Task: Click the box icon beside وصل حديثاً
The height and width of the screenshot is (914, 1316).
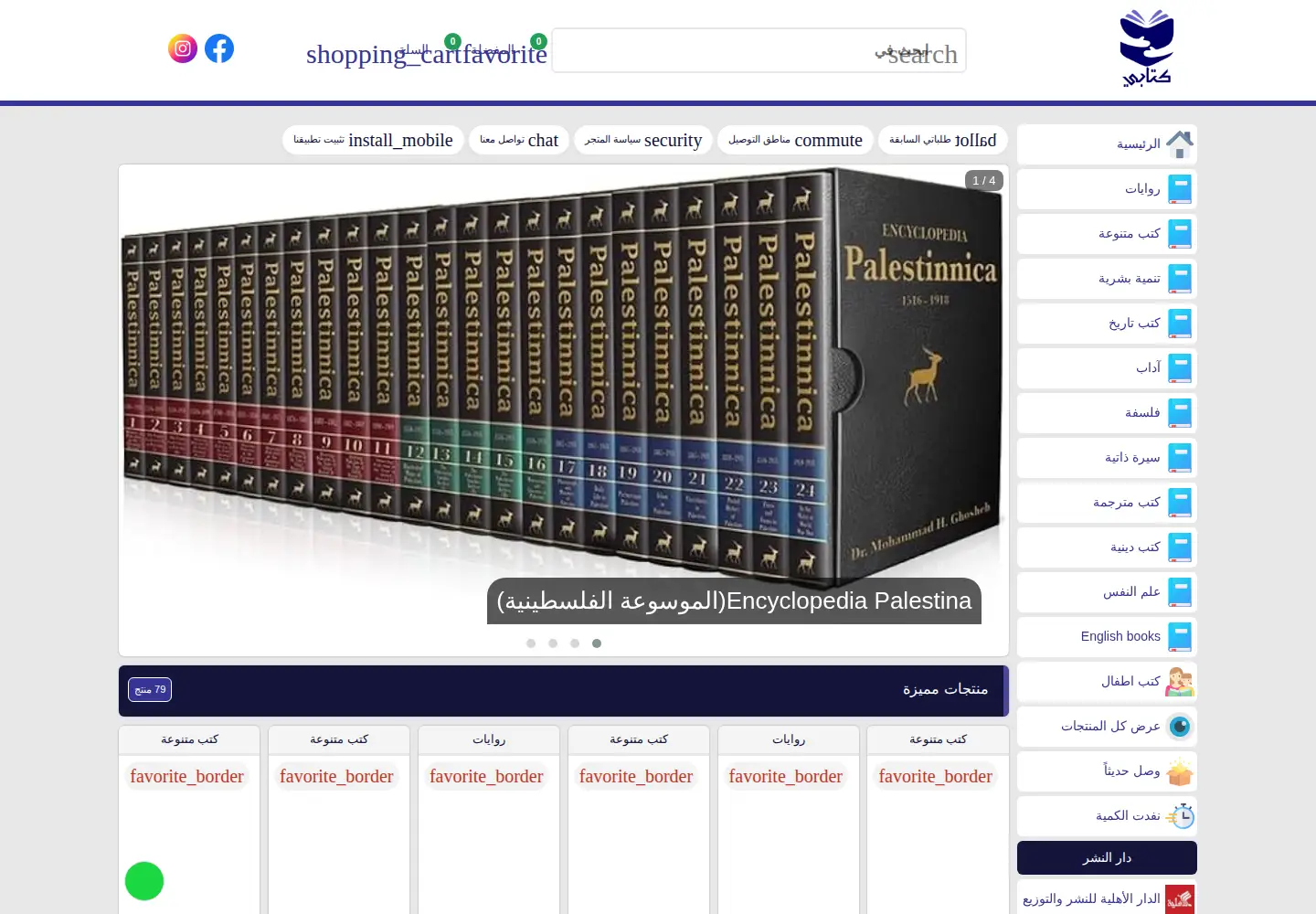Action: (x=1180, y=771)
